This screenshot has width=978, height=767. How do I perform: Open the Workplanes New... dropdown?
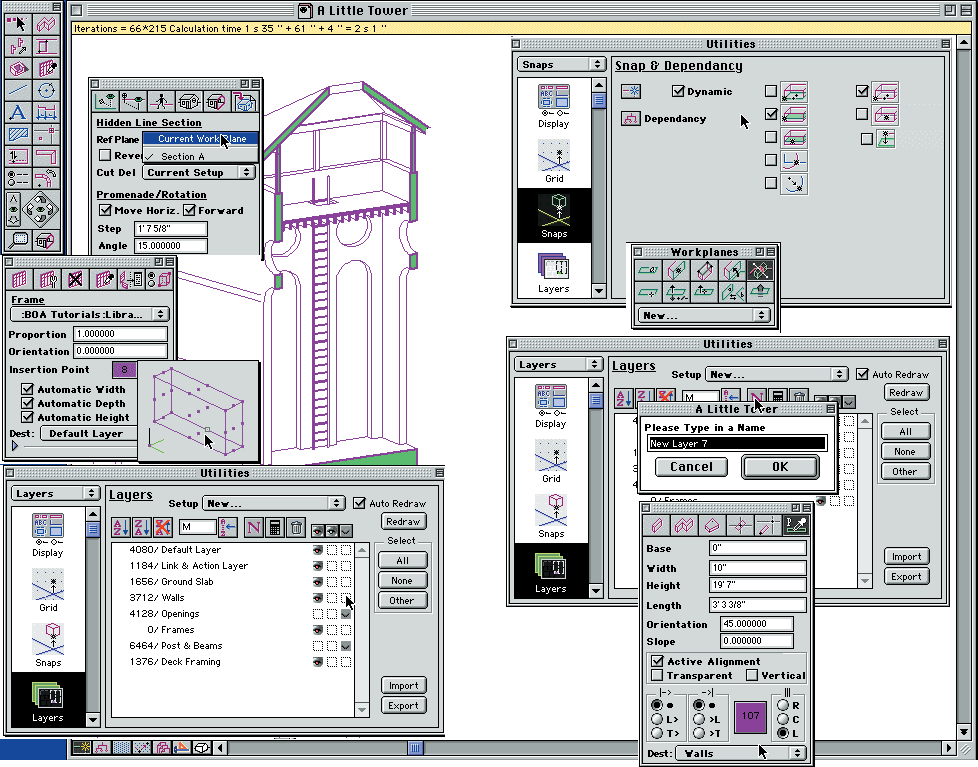pyautogui.click(x=705, y=315)
